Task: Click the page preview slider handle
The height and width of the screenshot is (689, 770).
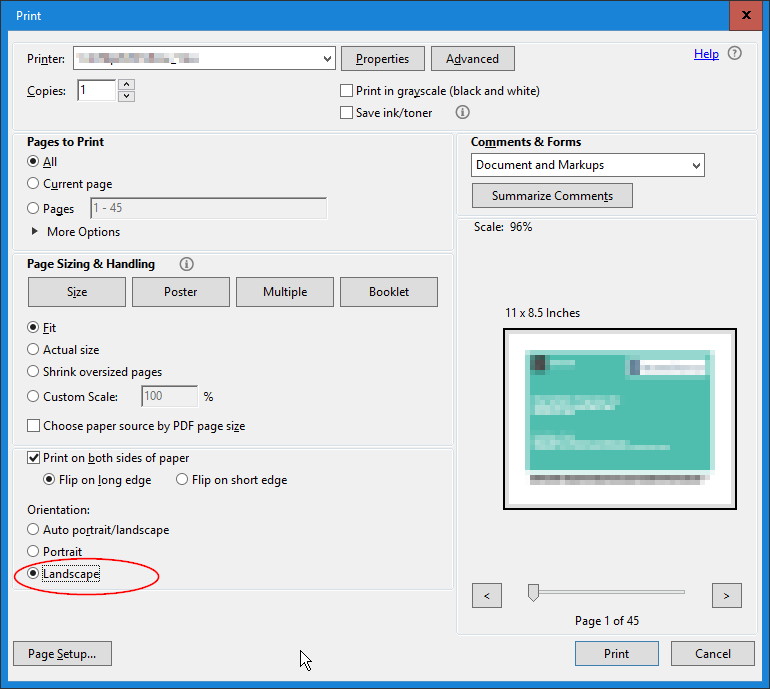Action: (x=533, y=592)
